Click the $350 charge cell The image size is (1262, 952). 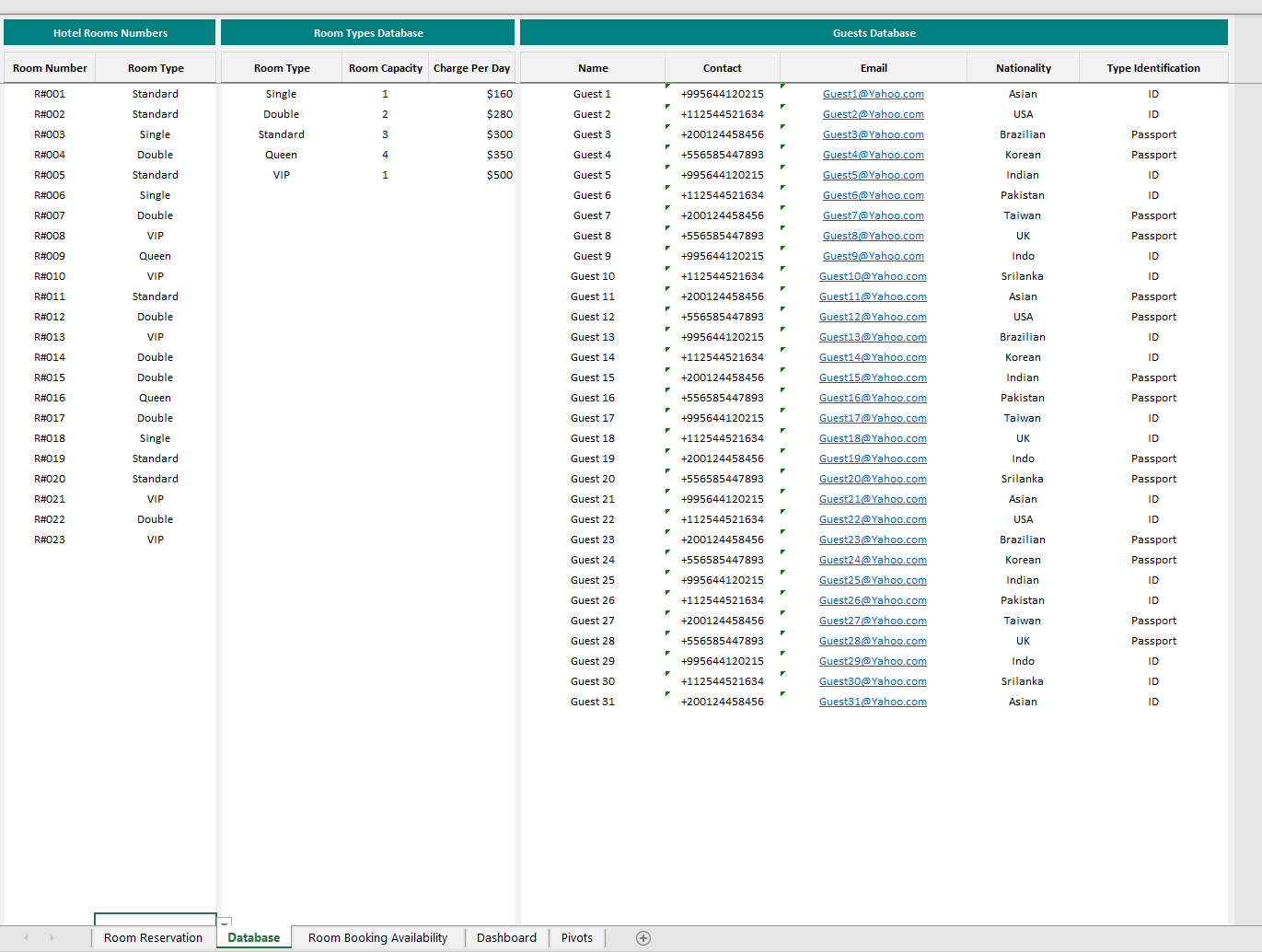pos(471,155)
